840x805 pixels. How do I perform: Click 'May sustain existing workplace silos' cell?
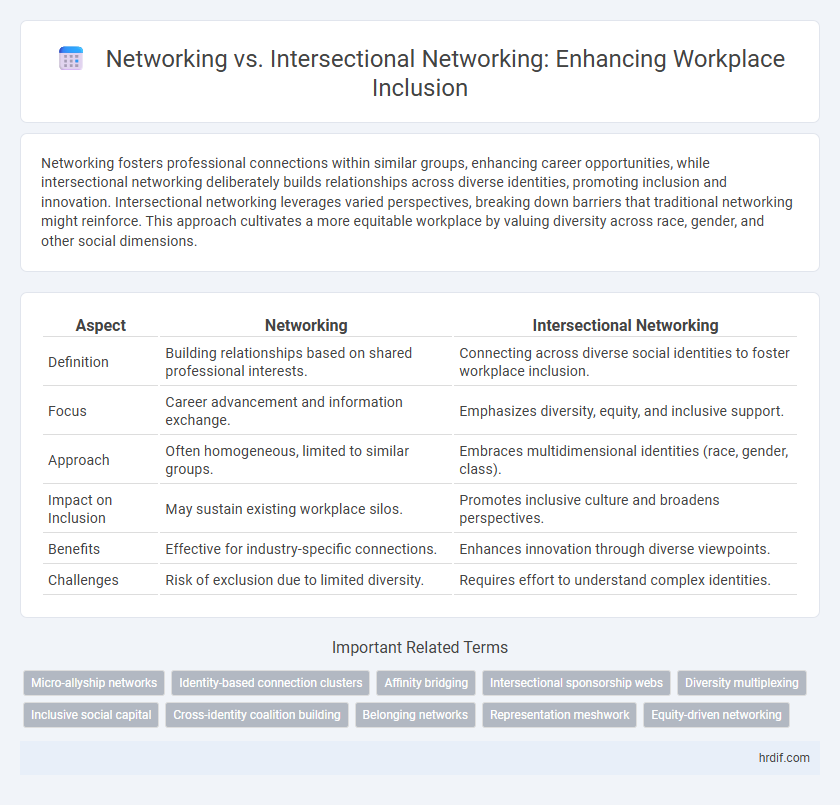click(306, 509)
